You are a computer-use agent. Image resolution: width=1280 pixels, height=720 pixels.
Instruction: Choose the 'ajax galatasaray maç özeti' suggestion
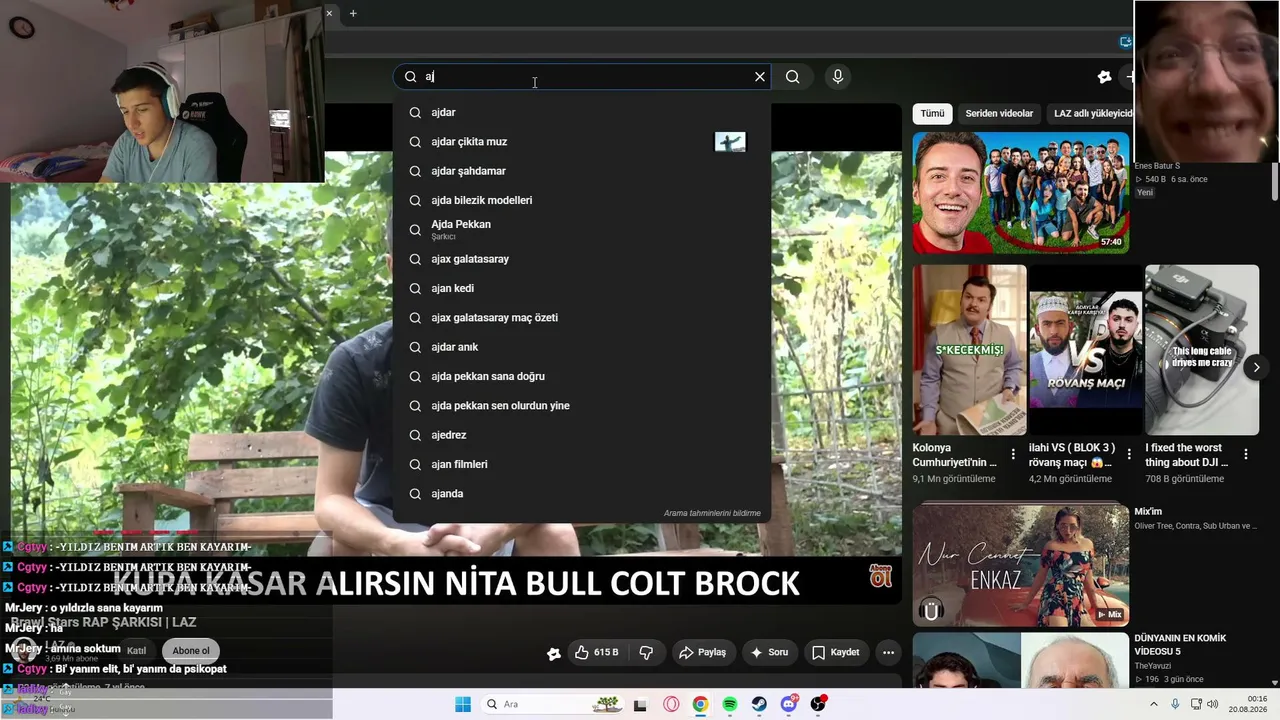(581, 318)
